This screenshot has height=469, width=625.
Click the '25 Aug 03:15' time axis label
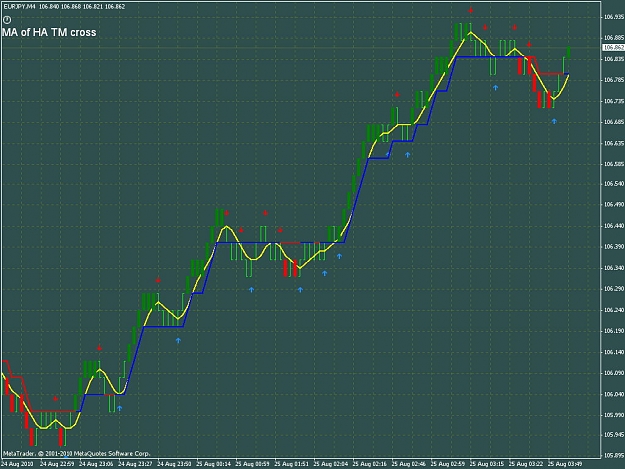tap(487, 464)
